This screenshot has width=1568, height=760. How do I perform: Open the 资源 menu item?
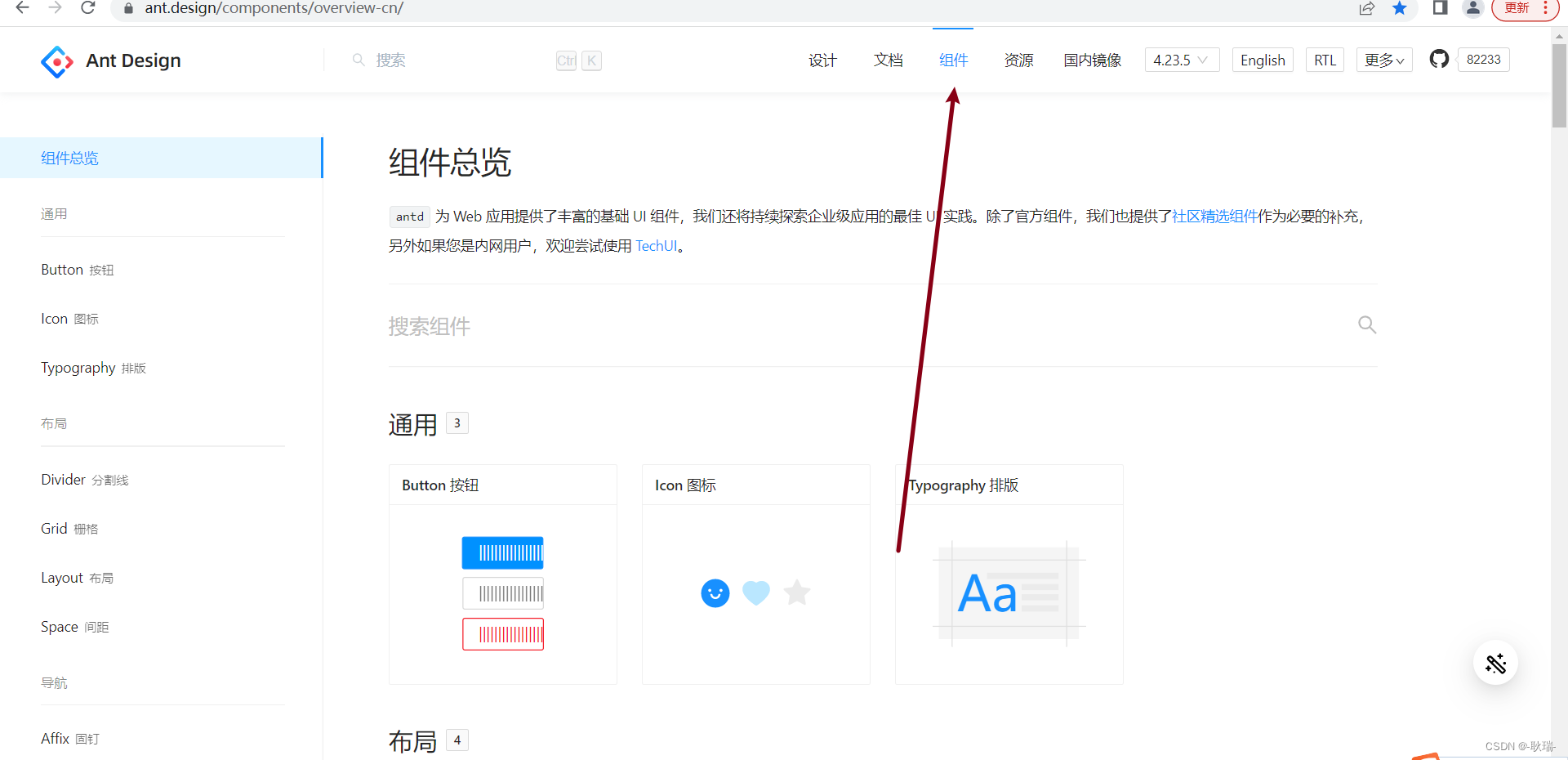[1018, 60]
